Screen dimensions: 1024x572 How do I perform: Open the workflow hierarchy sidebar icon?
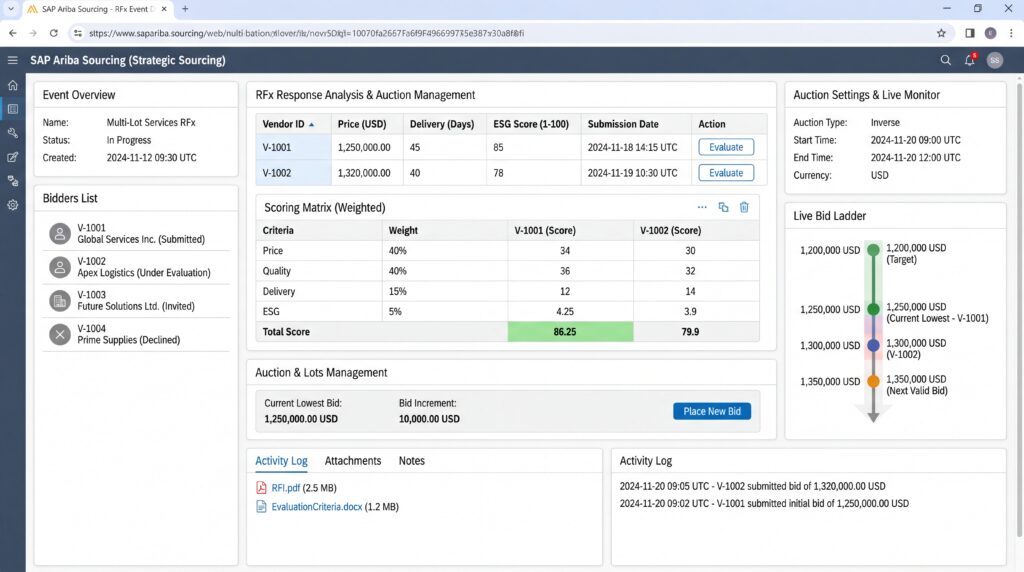pos(12,181)
